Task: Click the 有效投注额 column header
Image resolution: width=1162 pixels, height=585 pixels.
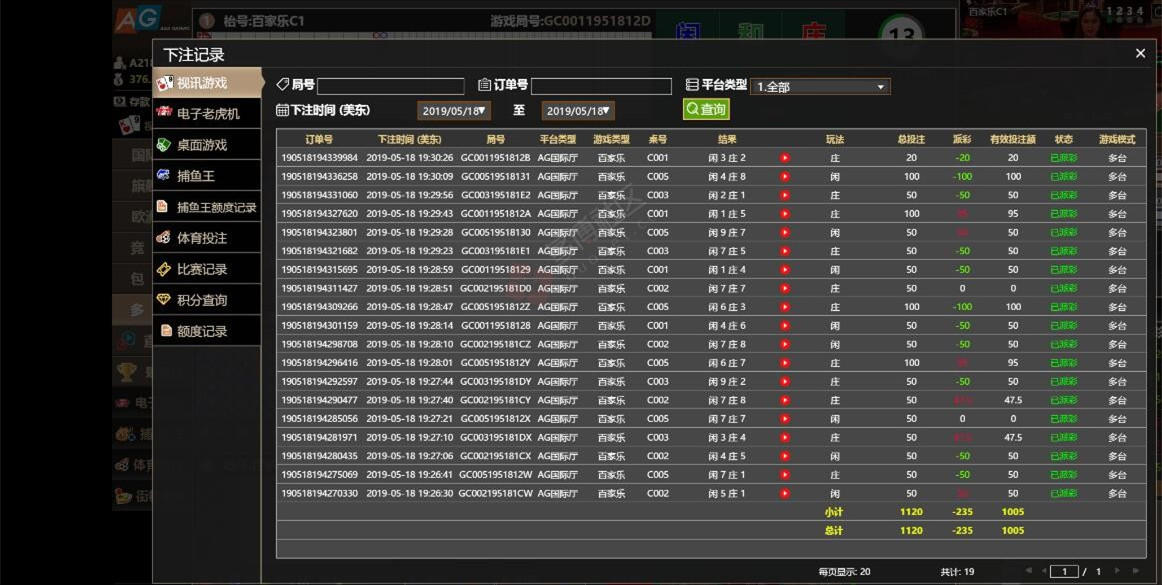Action: pos(1012,139)
